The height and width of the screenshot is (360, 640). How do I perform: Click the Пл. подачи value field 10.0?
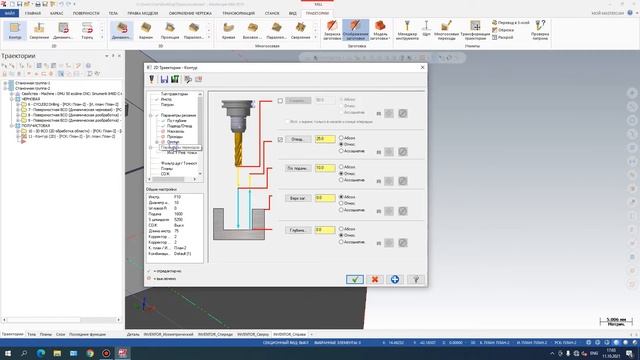tap(325, 168)
